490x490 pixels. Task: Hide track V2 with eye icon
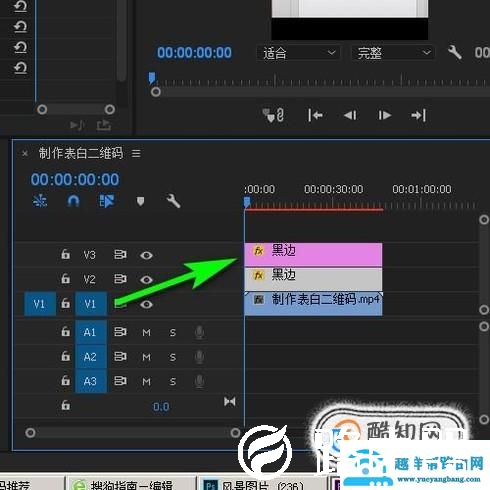(x=146, y=280)
